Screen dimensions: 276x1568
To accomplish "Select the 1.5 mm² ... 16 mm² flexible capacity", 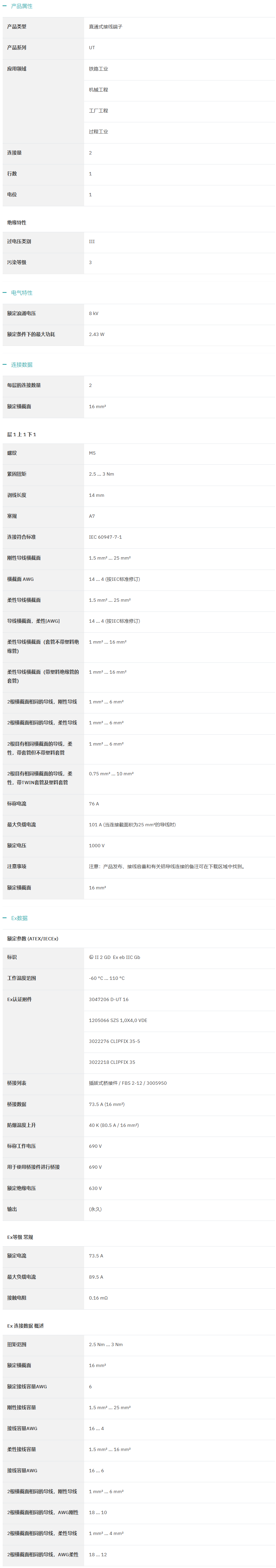I will [x=110, y=1449].
